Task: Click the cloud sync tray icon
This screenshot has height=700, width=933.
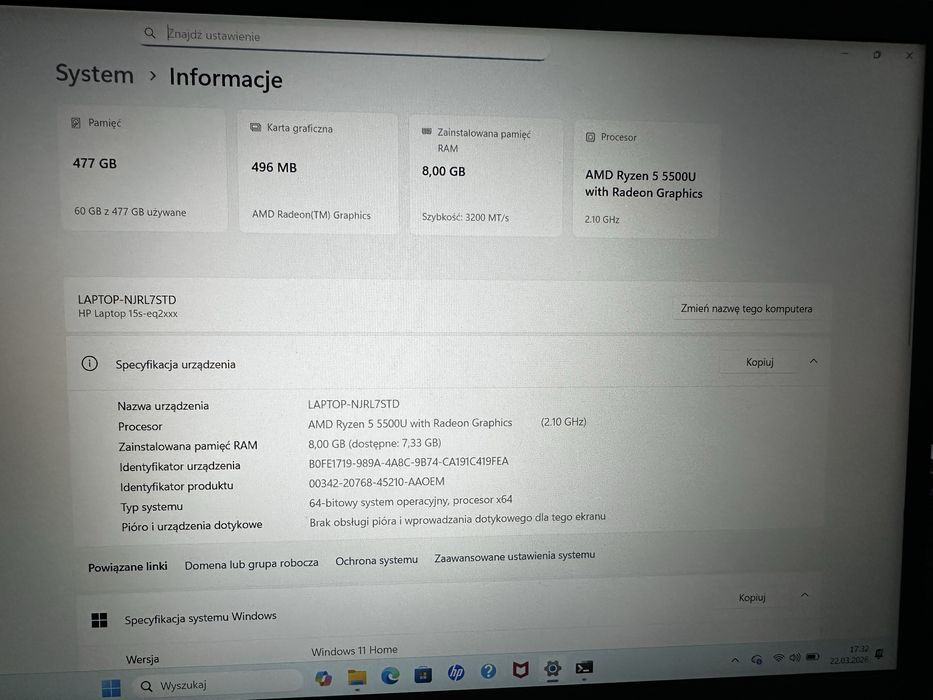Action: pos(756,659)
